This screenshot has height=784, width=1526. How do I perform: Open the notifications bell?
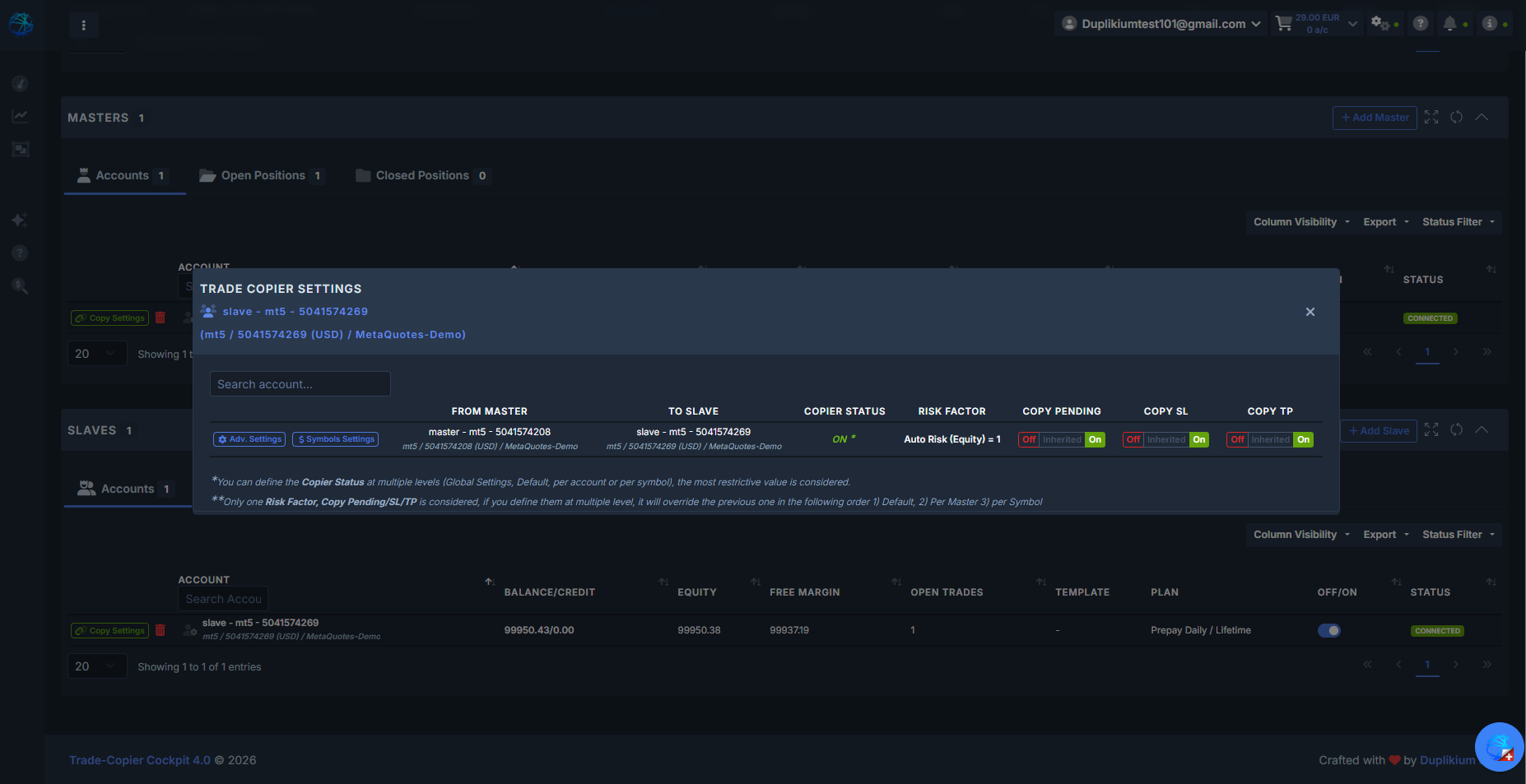click(x=1450, y=24)
